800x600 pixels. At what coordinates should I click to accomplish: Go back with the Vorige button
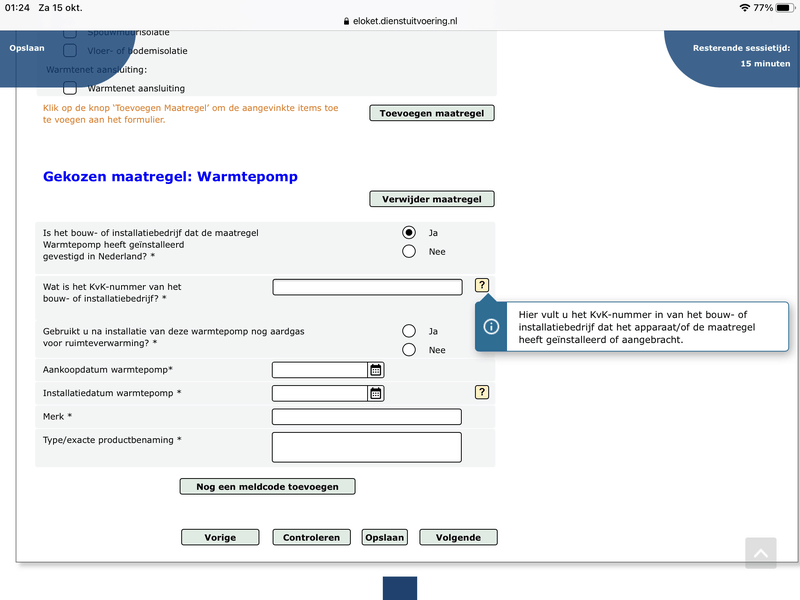pyautogui.click(x=220, y=537)
